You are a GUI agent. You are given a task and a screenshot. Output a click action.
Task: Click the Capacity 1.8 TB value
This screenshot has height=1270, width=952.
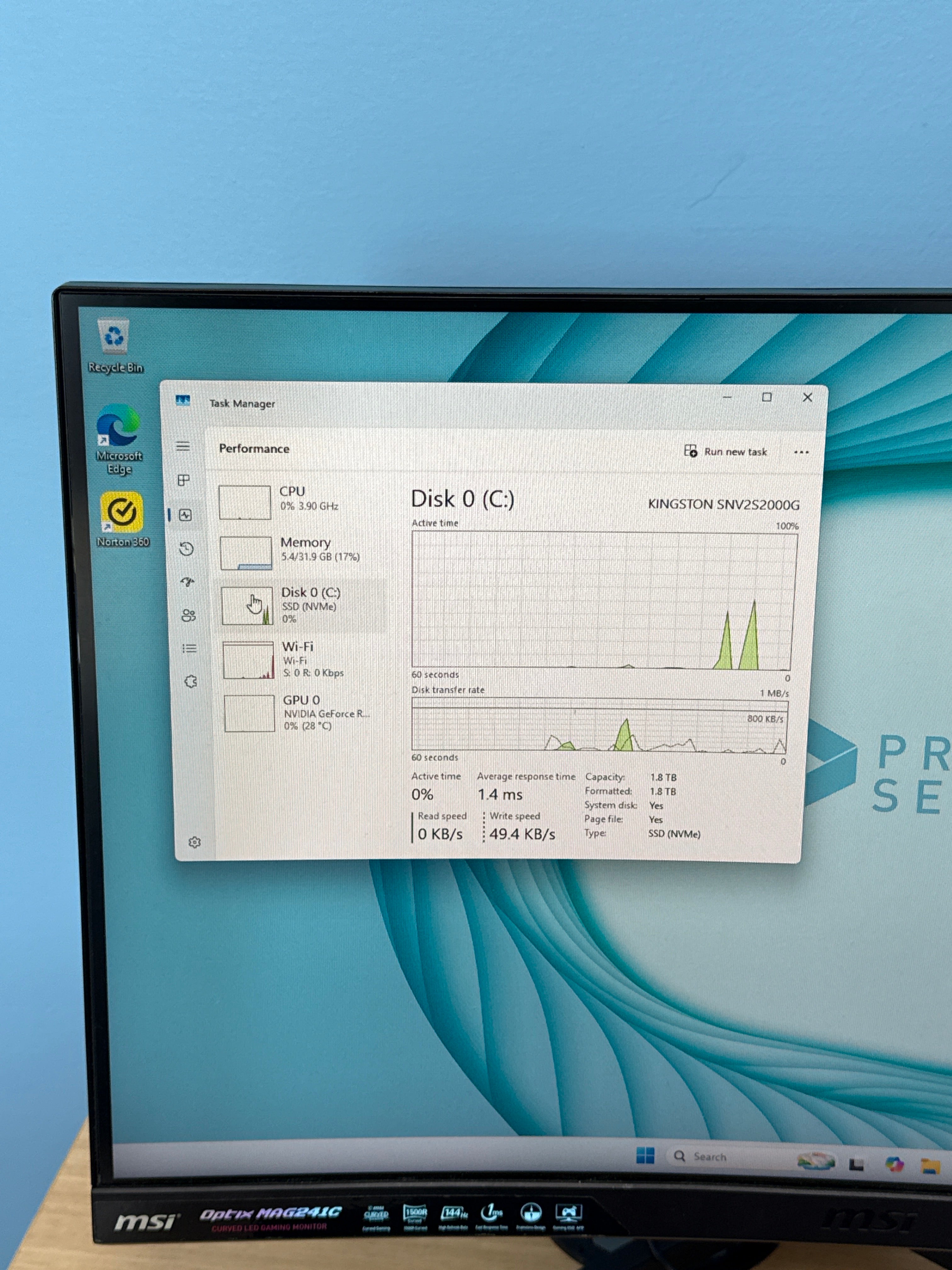point(663,777)
